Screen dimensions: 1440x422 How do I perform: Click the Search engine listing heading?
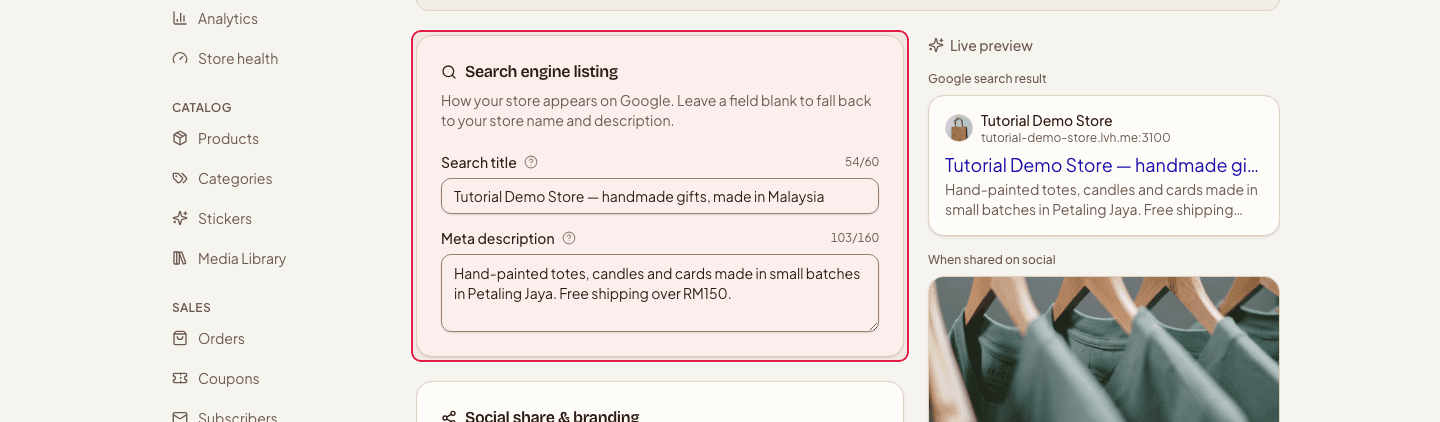541,72
